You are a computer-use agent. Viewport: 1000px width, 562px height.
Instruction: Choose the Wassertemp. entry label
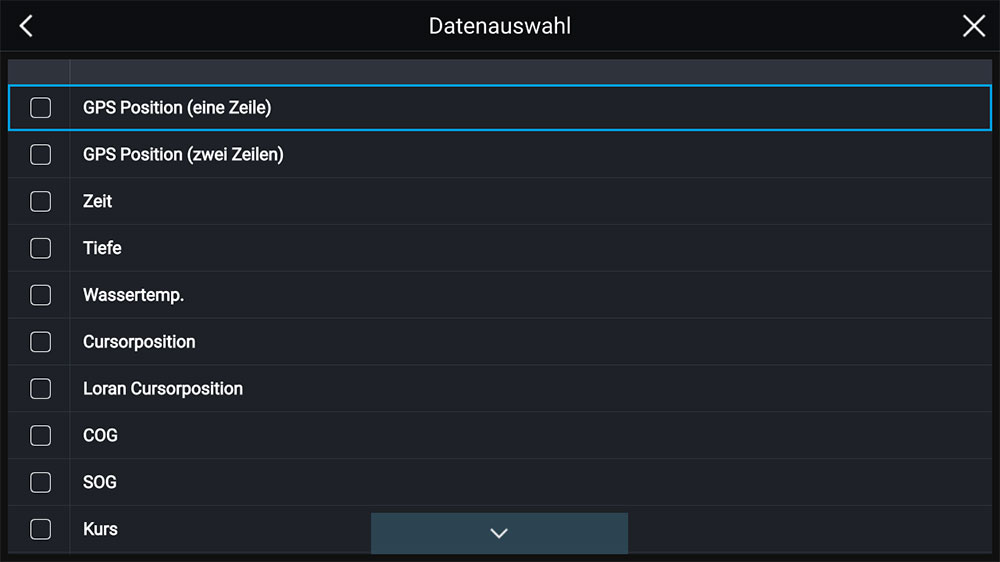133,295
